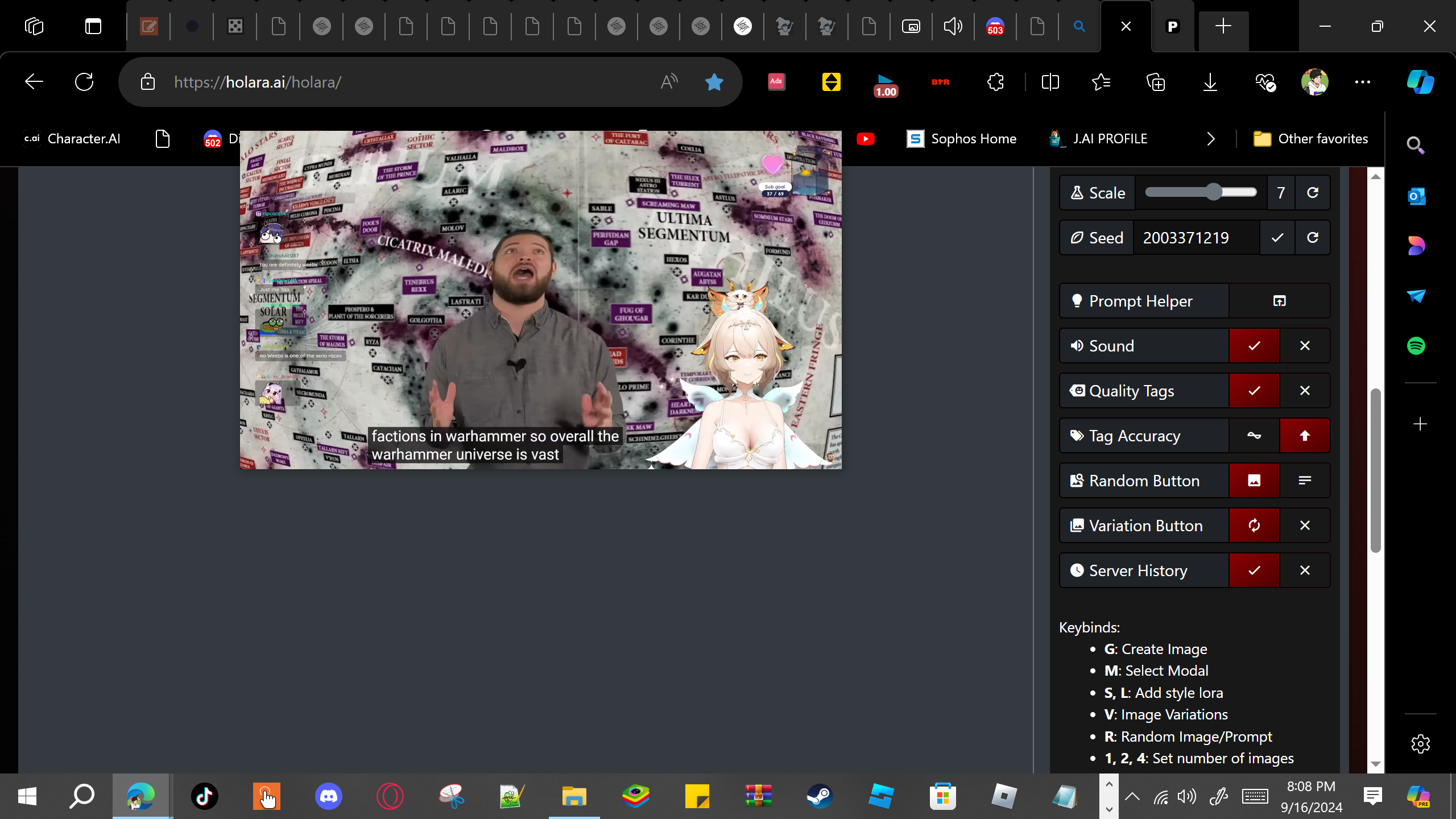Click the Scale value box showing 7
Screen dimensions: 1456x819
click(x=1281, y=193)
